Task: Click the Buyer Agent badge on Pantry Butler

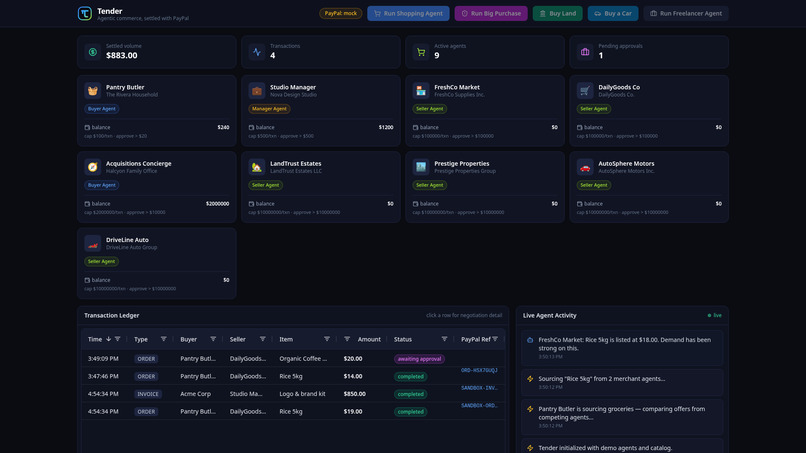Action: tap(102, 109)
